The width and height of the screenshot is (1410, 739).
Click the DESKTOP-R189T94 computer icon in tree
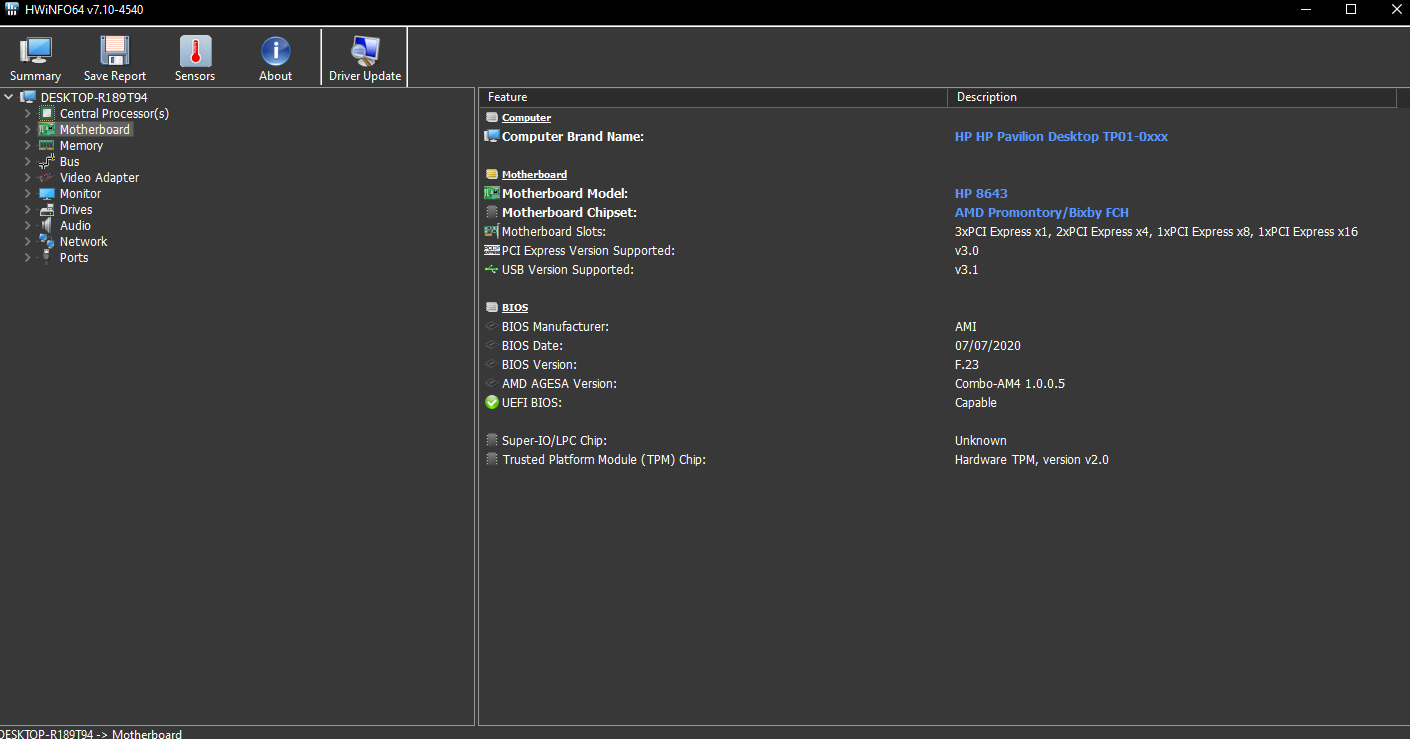[x=29, y=97]
